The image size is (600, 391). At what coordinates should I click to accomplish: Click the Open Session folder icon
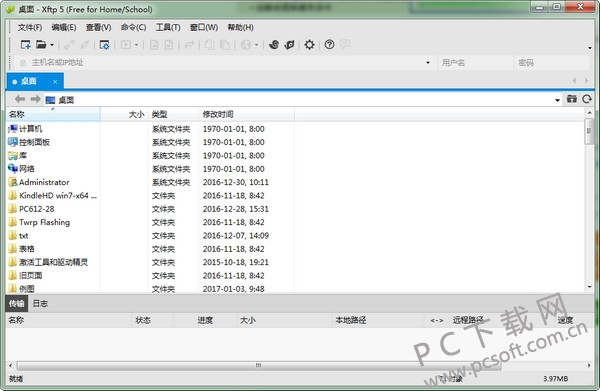[41, 45]
